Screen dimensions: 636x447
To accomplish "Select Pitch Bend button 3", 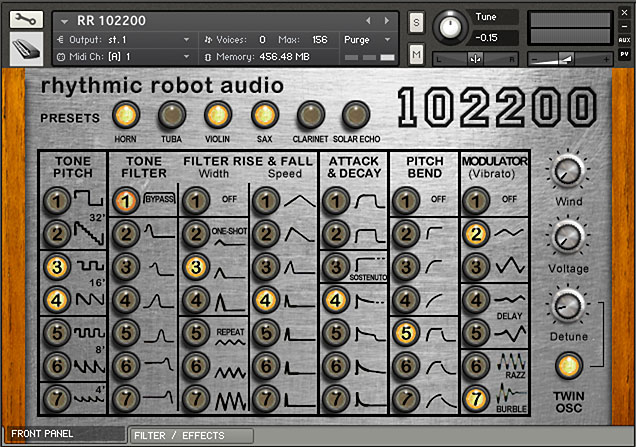I will click(406, 267).
